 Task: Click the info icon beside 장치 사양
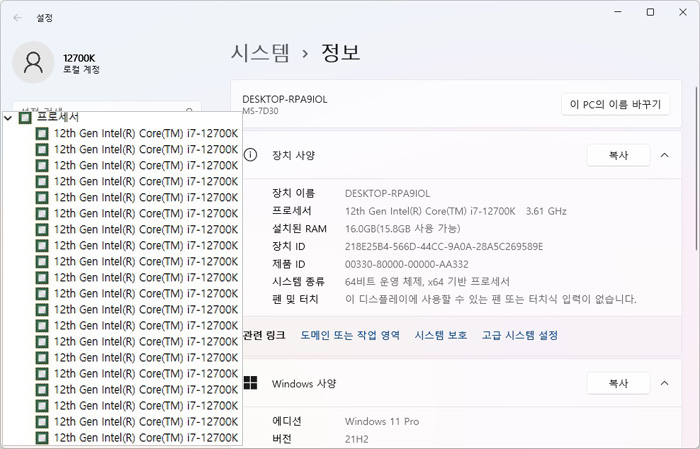250,155
